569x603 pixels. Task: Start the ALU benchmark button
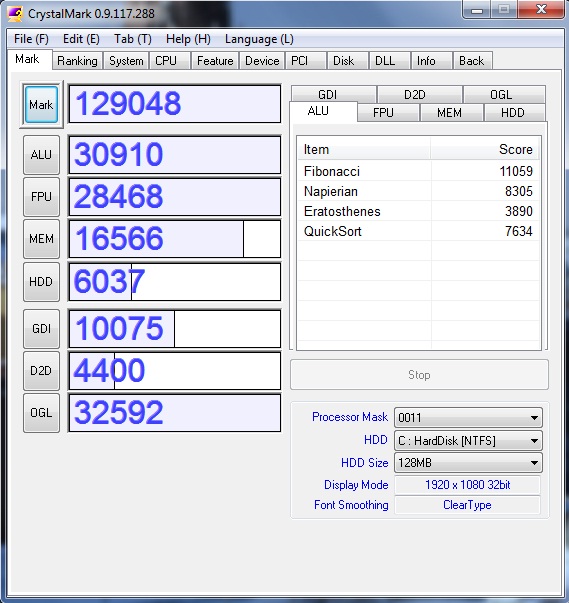tap(41, 155)
